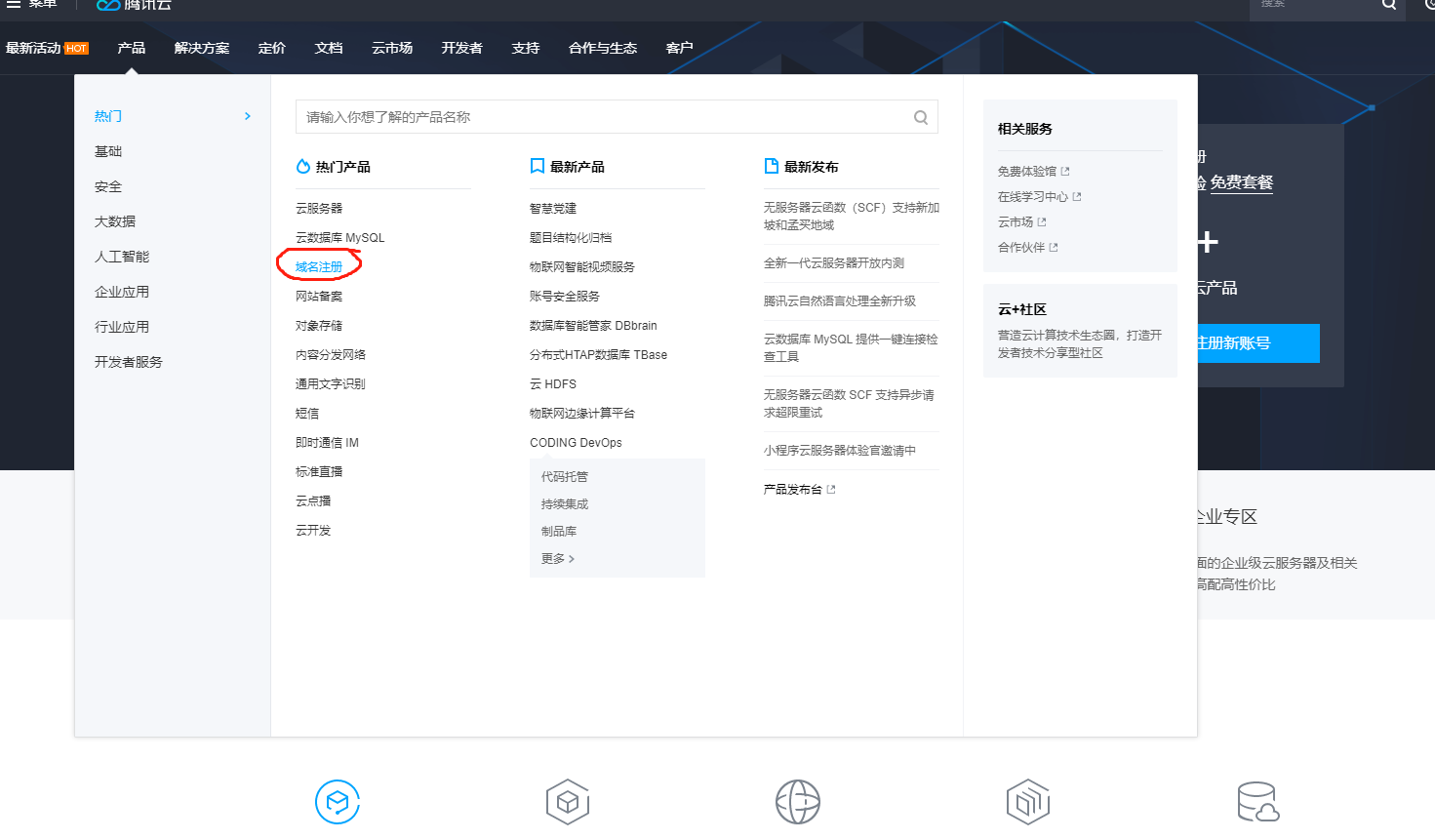
Task: Click the magnifier icon in the top header
Action: pos(1388,6)
